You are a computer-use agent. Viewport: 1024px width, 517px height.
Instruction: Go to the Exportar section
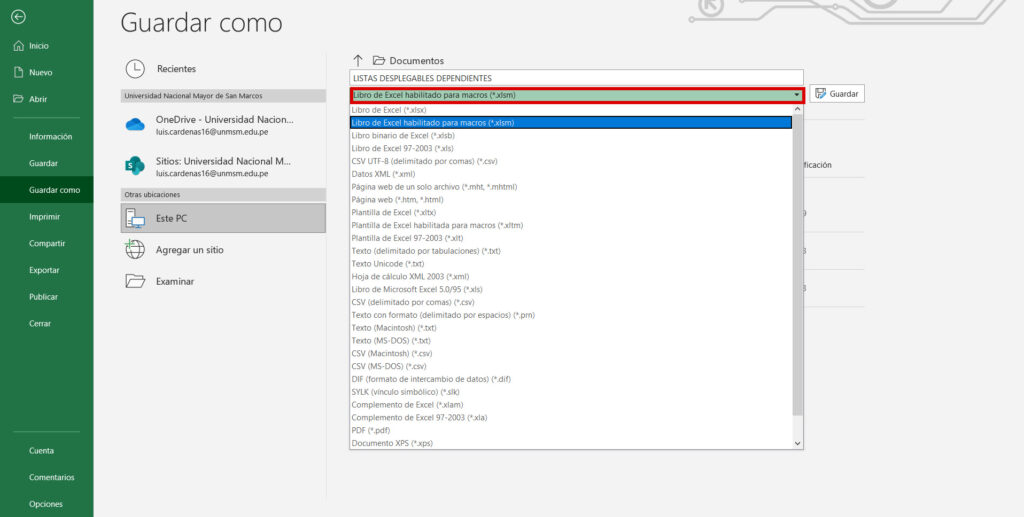[x=45, y=270]
